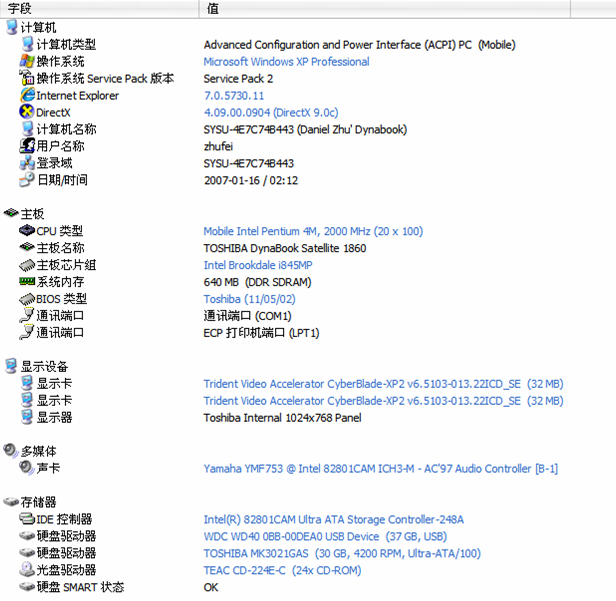Viewport: 616px width, 601px height.
Task: Open the 7.0.5730.11 version link
Action: coord(234,95)
